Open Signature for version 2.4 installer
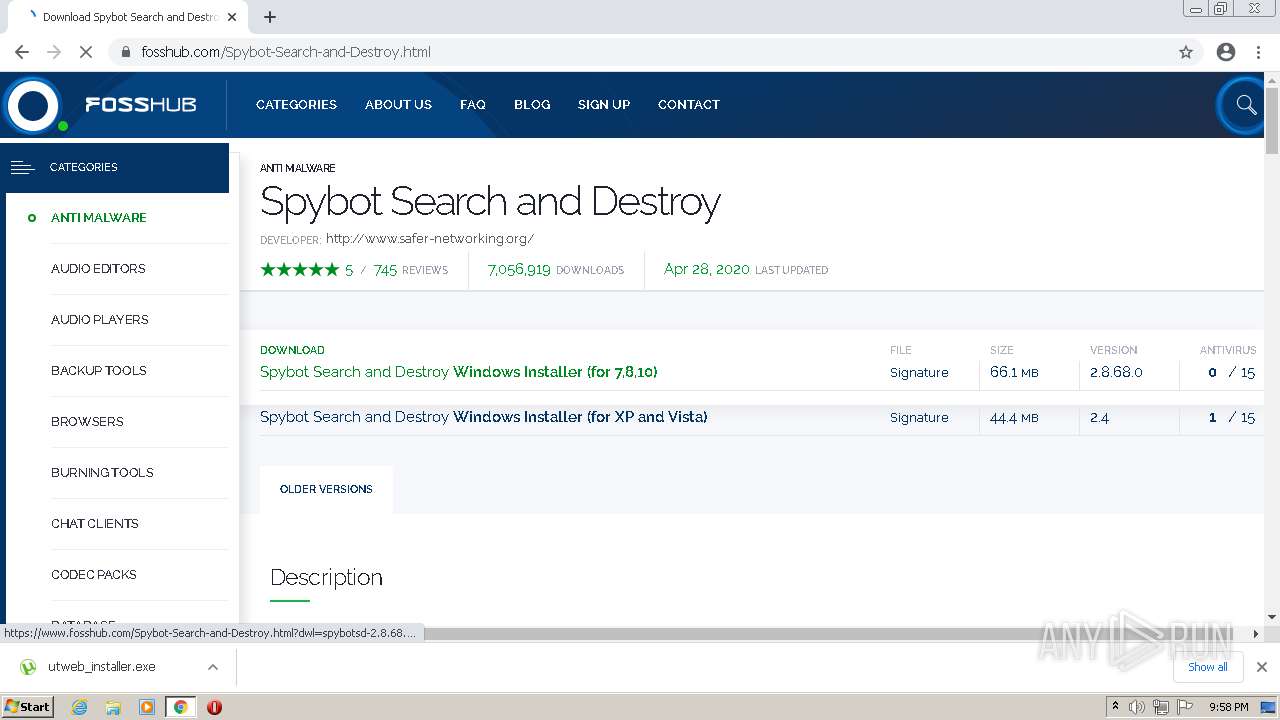Viewport: 1280px width, 720px height. pos(919,417)
